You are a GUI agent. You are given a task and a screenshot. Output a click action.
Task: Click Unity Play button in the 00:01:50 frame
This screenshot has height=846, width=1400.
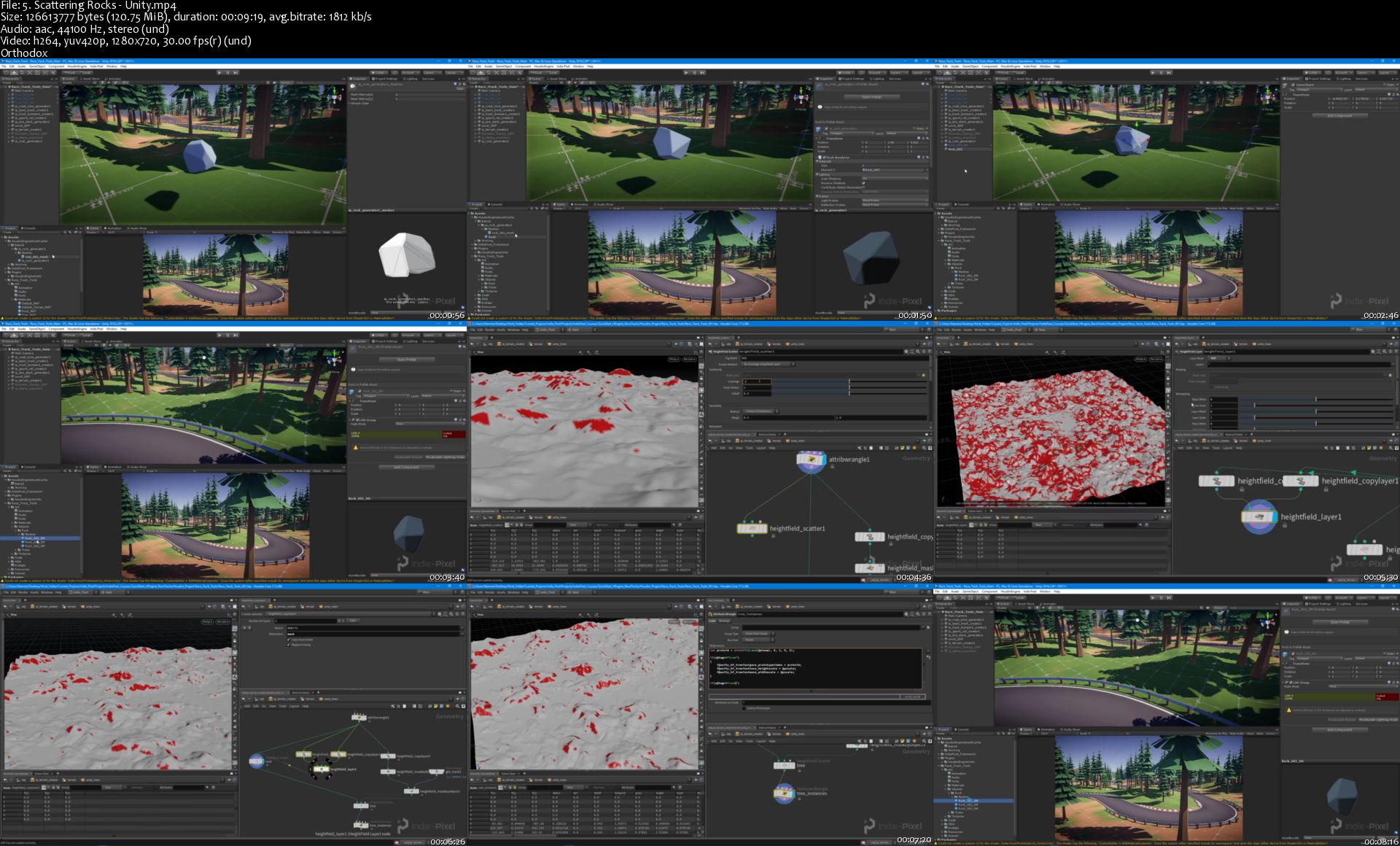click(x=687, y=72)
